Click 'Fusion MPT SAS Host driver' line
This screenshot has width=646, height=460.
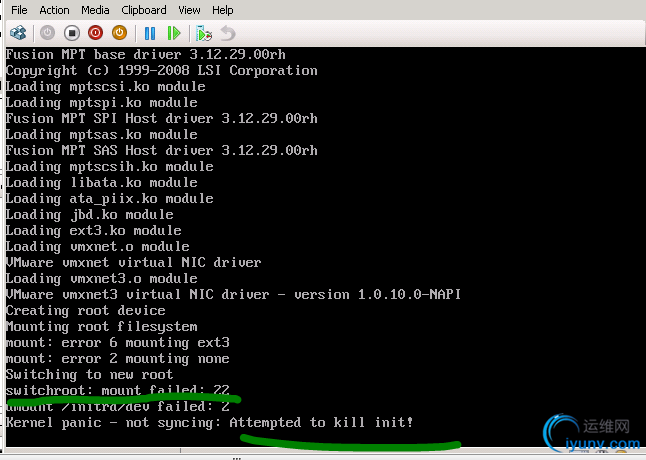point(162,150)
